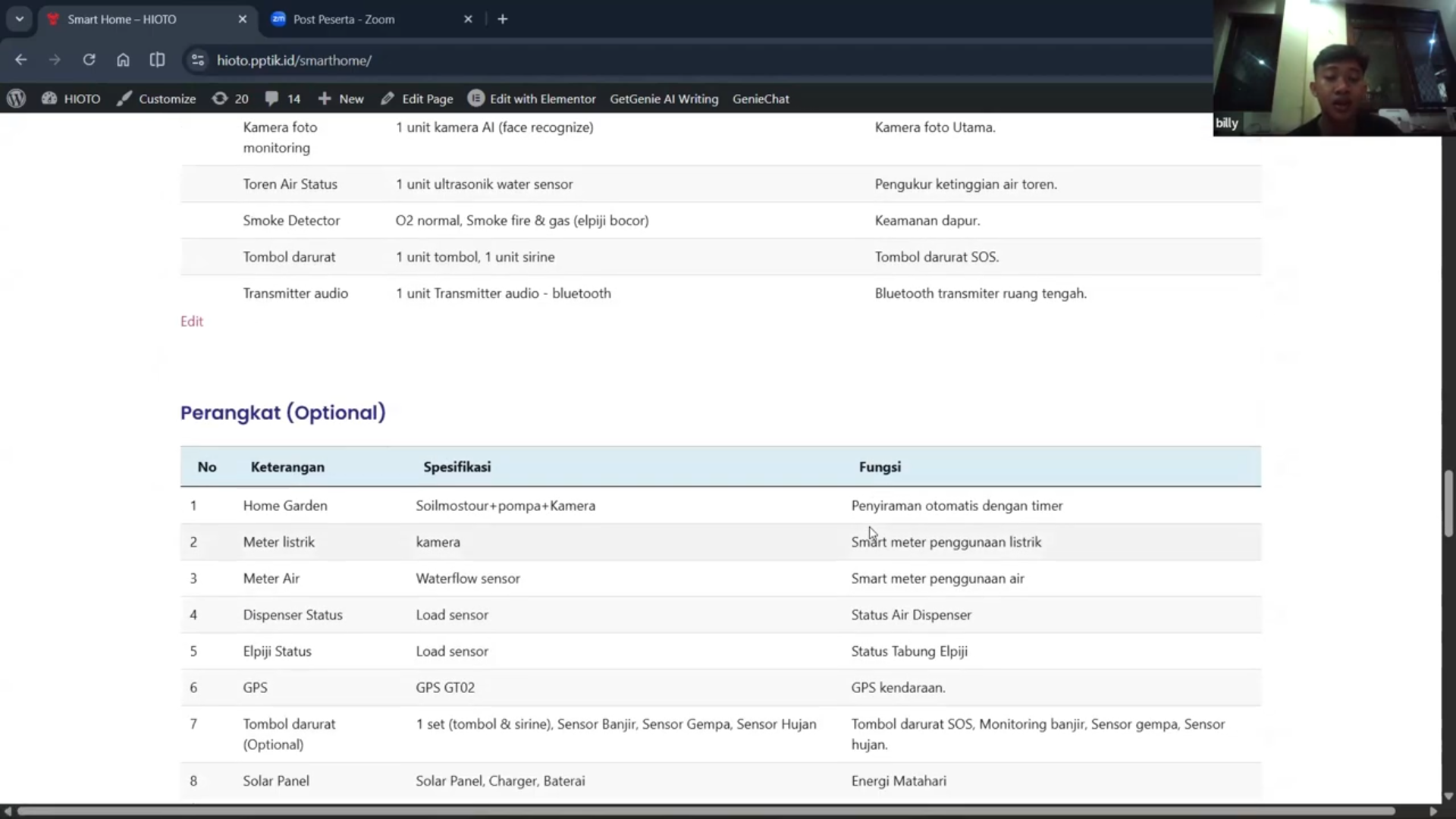This screenshot has width=1456, height=819.
Task: Close the Post Peserta - Zoom tab
Action: (x=468, y=19)
